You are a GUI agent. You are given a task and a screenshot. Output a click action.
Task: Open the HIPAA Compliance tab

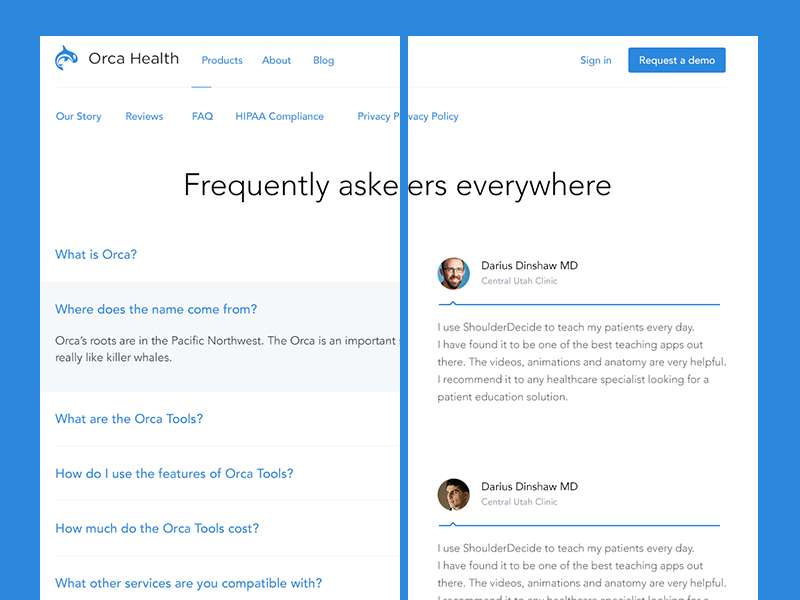click(x=279, y=116)
